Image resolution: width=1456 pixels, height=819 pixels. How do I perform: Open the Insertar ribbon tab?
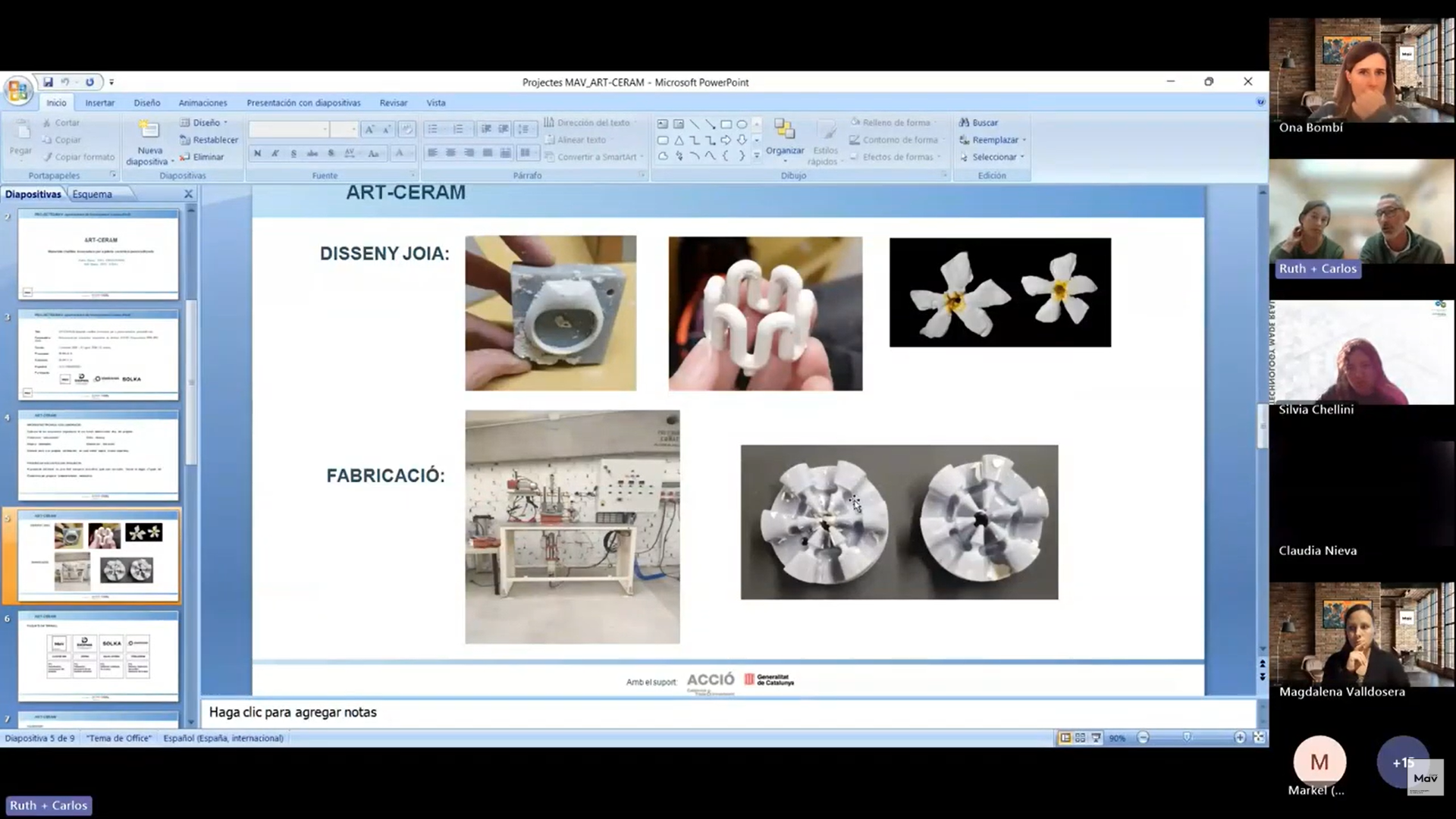coord(99,102)
